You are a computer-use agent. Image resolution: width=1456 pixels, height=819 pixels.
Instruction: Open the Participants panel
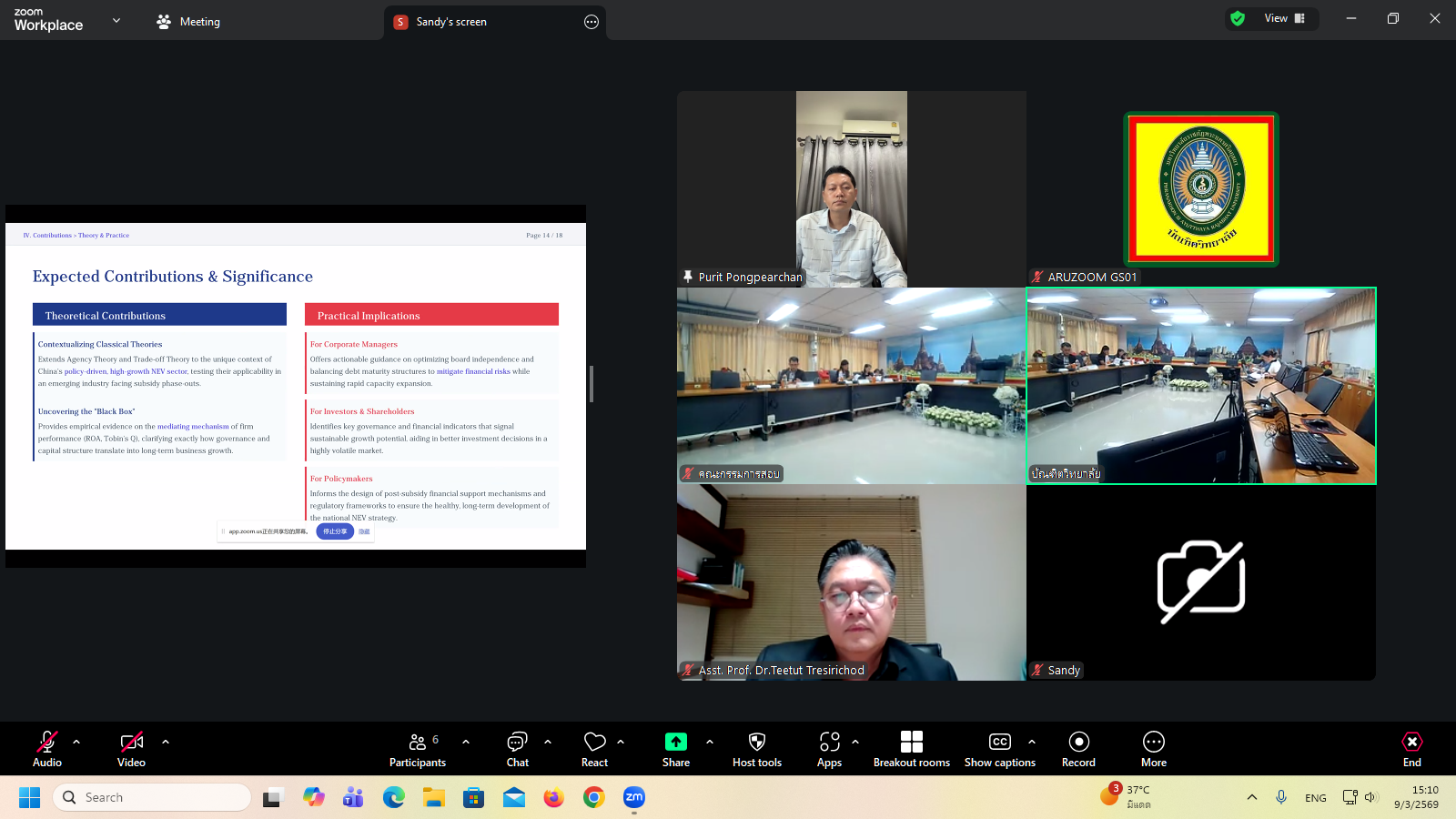coord(418,749)
